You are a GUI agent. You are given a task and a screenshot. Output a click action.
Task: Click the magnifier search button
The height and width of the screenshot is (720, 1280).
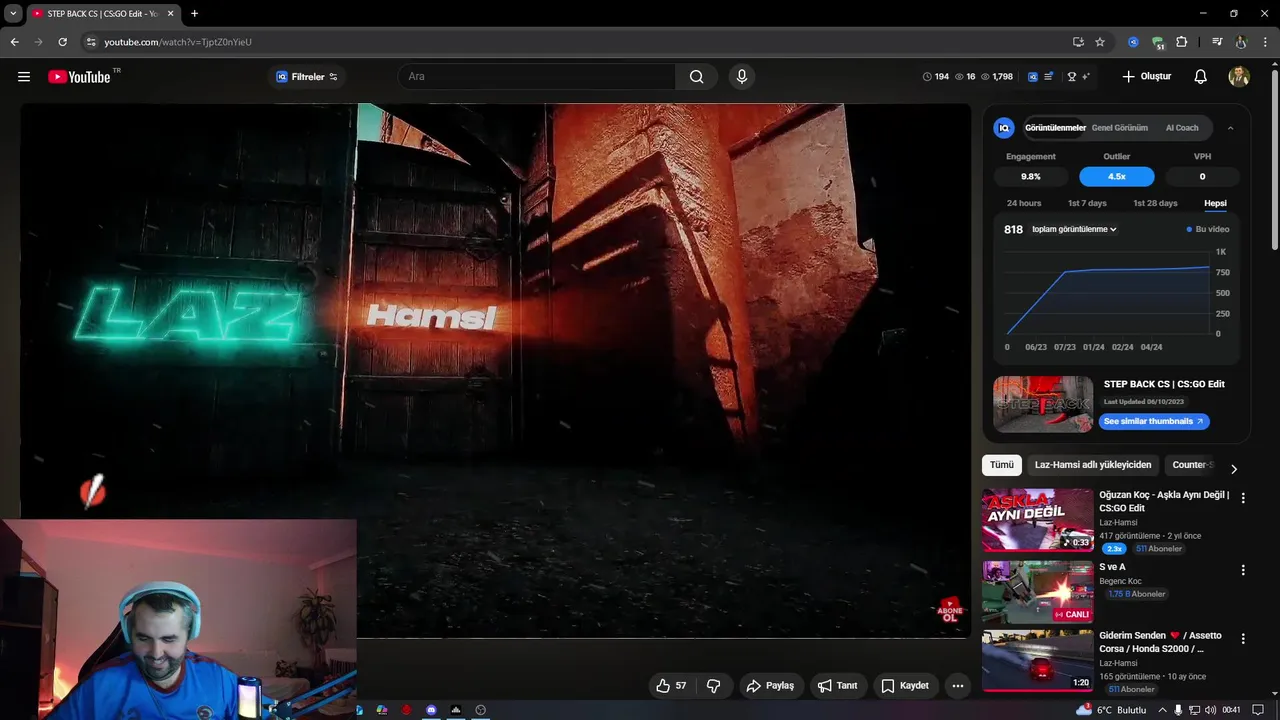tap(696, 77)
